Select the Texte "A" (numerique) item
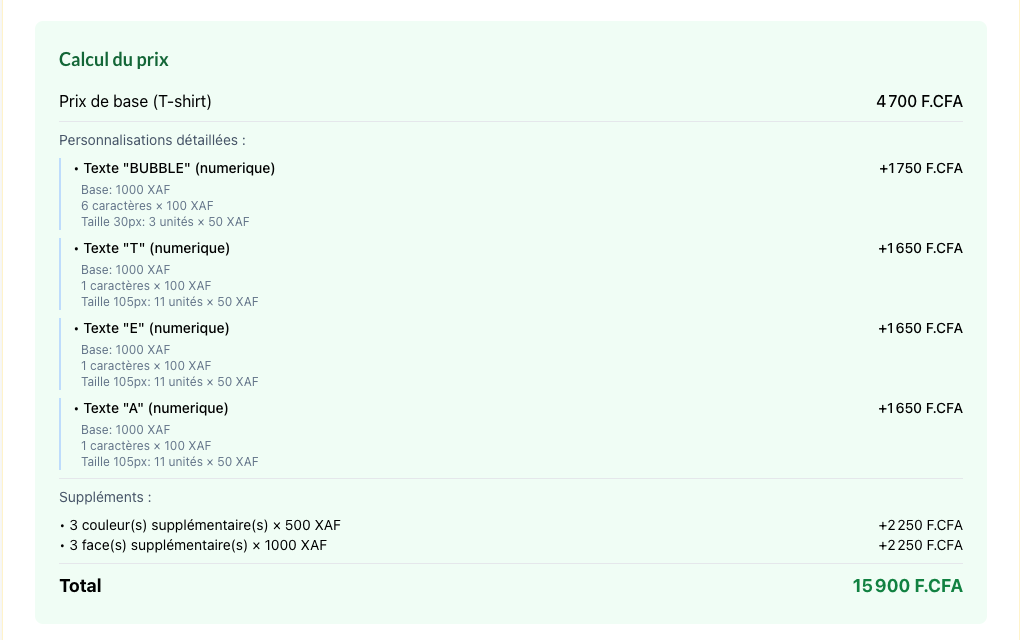Screen dimensions: 1020x640 (x=155, y=408)
